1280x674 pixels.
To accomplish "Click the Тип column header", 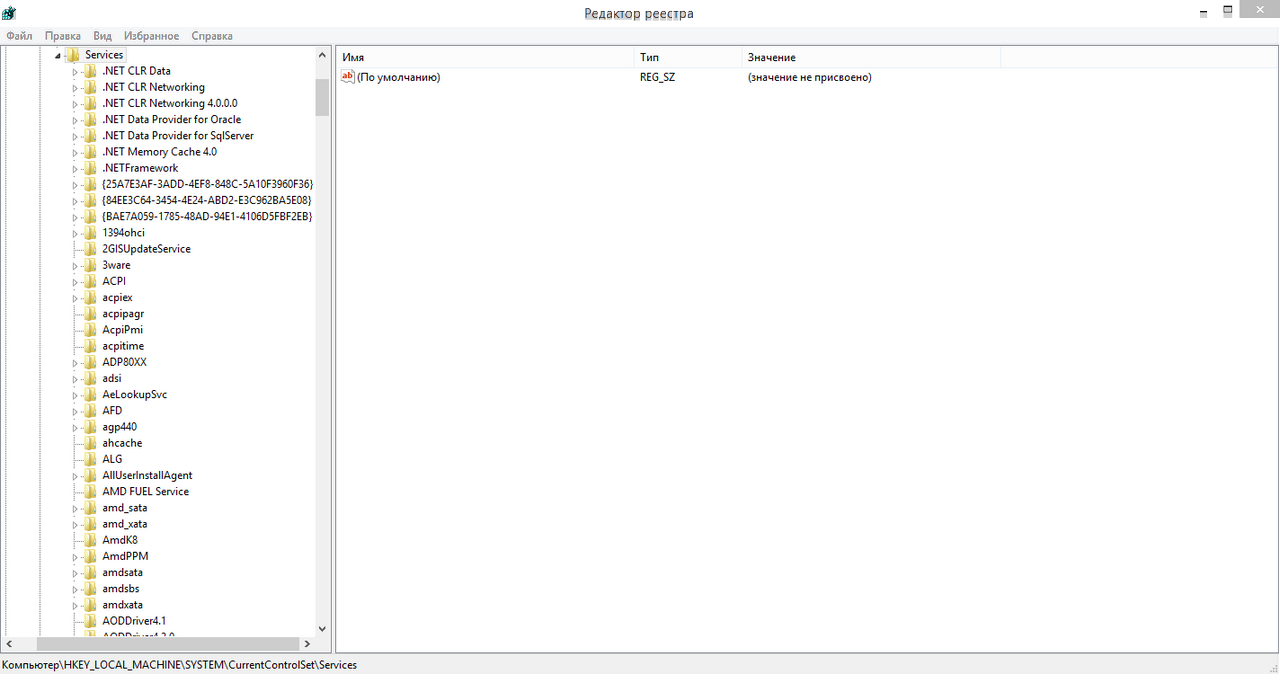I will (689, 58).
